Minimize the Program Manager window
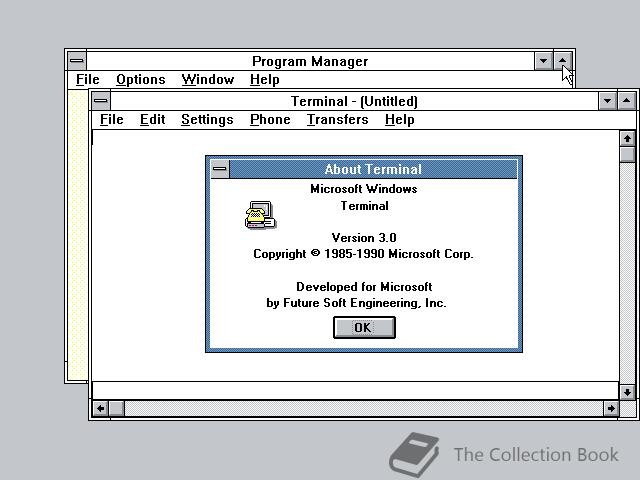 pos(543,61)
